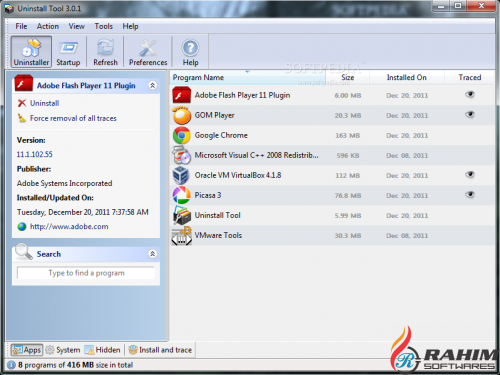Toggle traced eye for GOM Player
The width and height of the screenshot is (500, 375).
point(470,115)
